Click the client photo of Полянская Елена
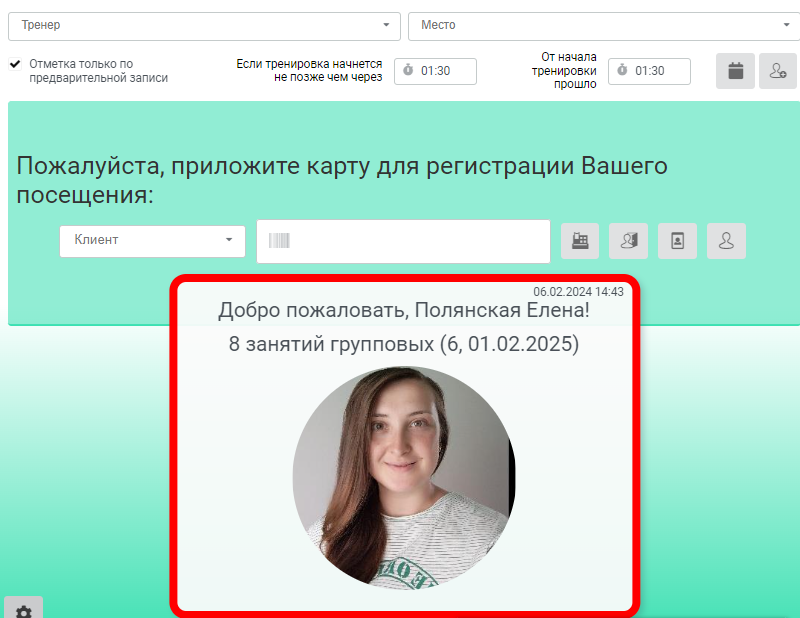 (404, 478)
